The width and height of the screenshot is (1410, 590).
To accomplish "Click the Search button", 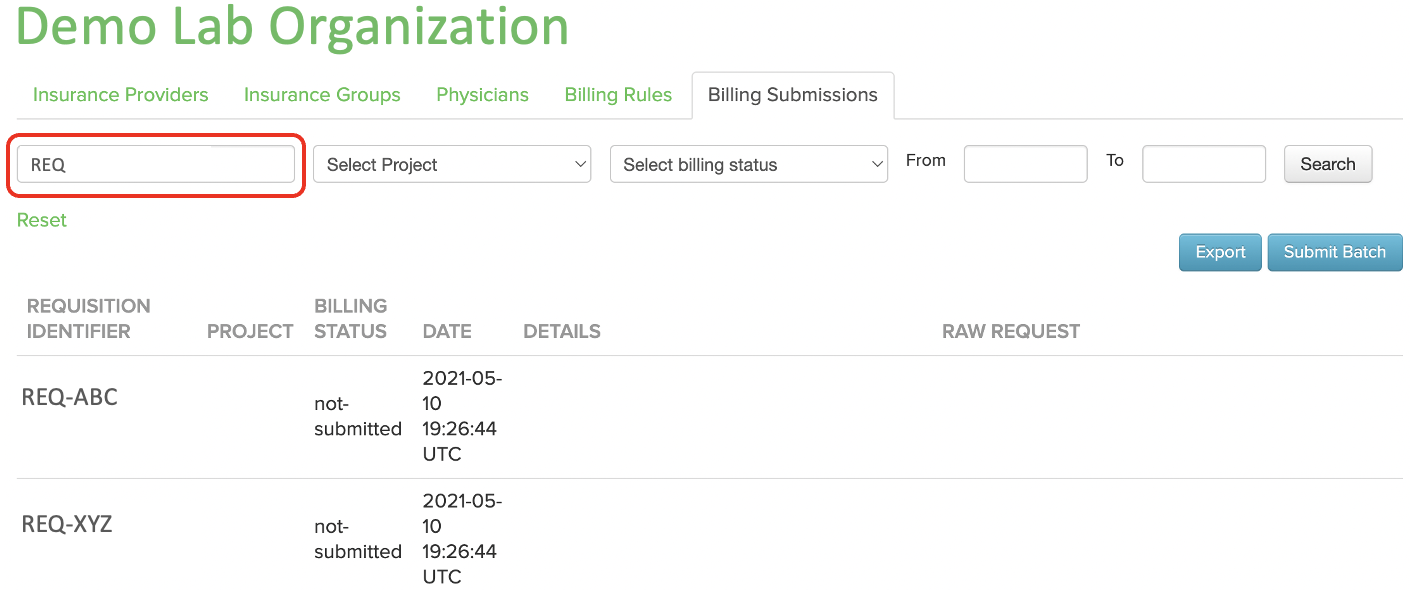I will click(x=1328, y=164).
